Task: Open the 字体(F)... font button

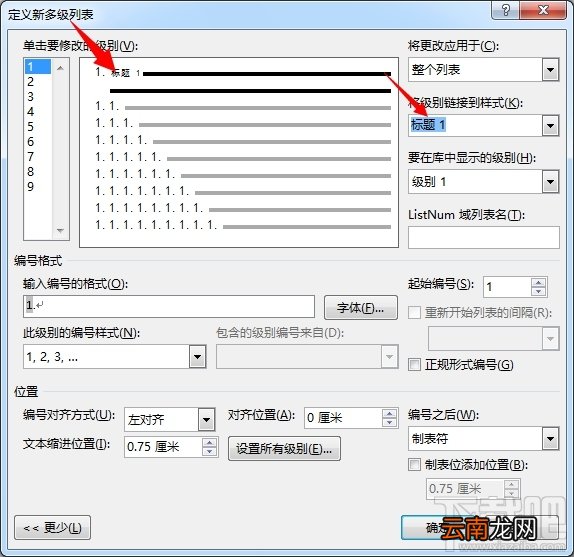Action: coord(361,308)
